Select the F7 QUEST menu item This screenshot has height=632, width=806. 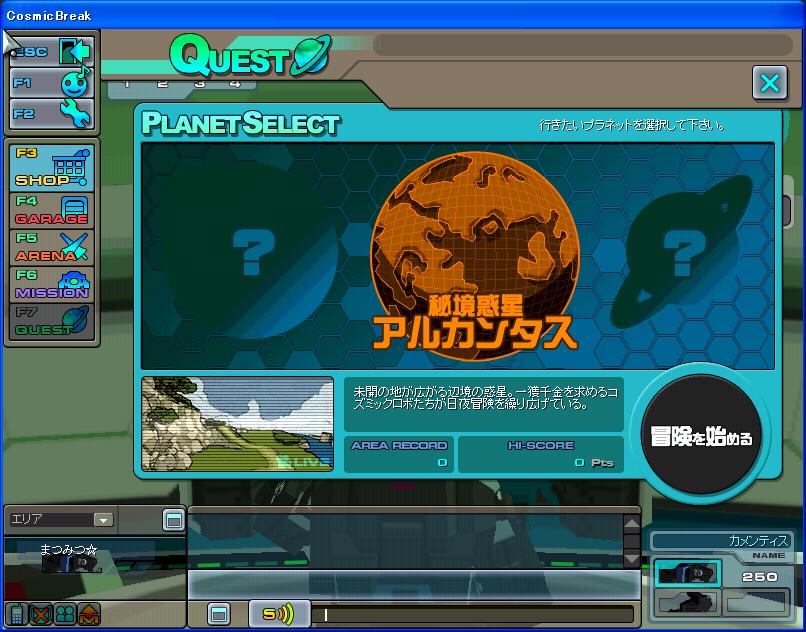[x=51, y=321]
